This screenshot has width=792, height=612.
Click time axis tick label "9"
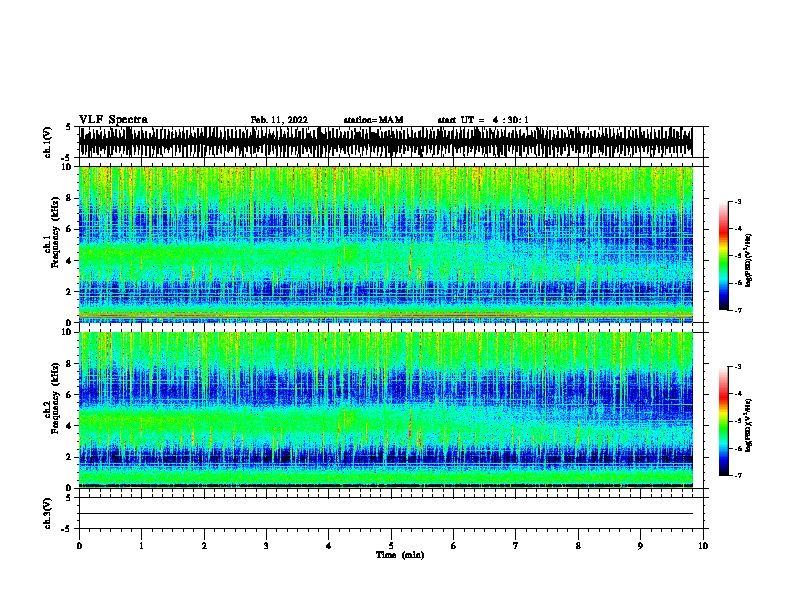coord(640,545)
